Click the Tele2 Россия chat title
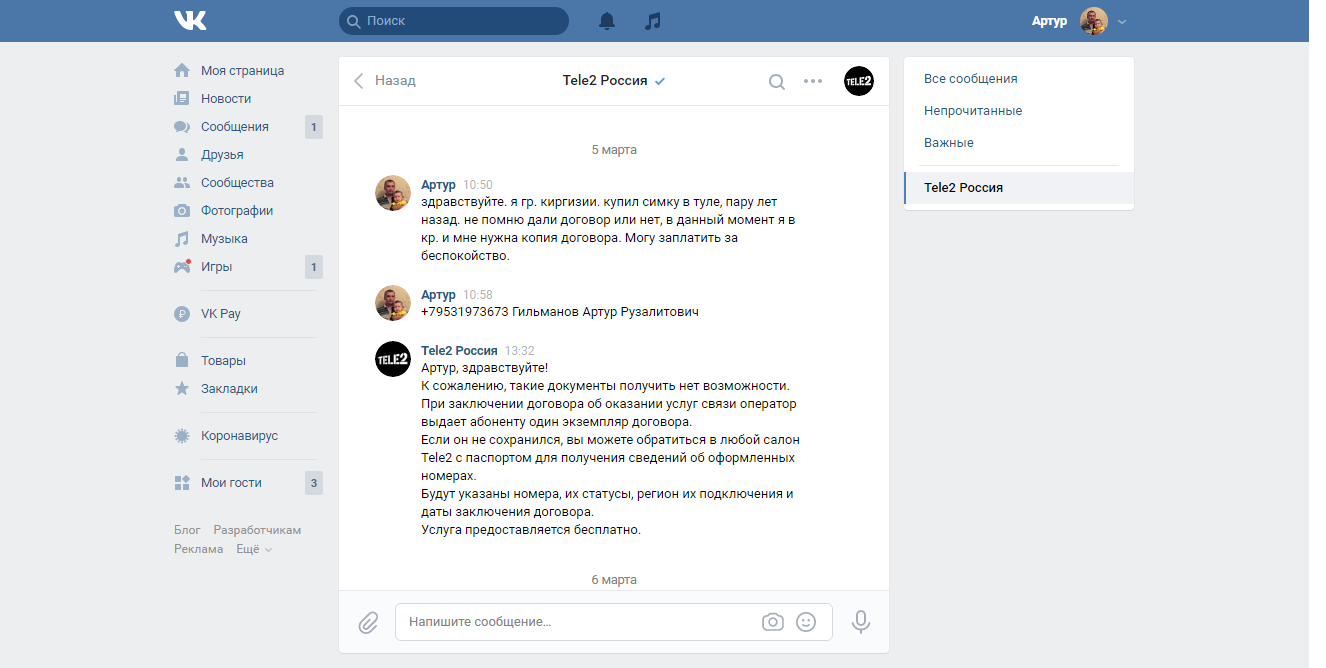 coord(605,81)
